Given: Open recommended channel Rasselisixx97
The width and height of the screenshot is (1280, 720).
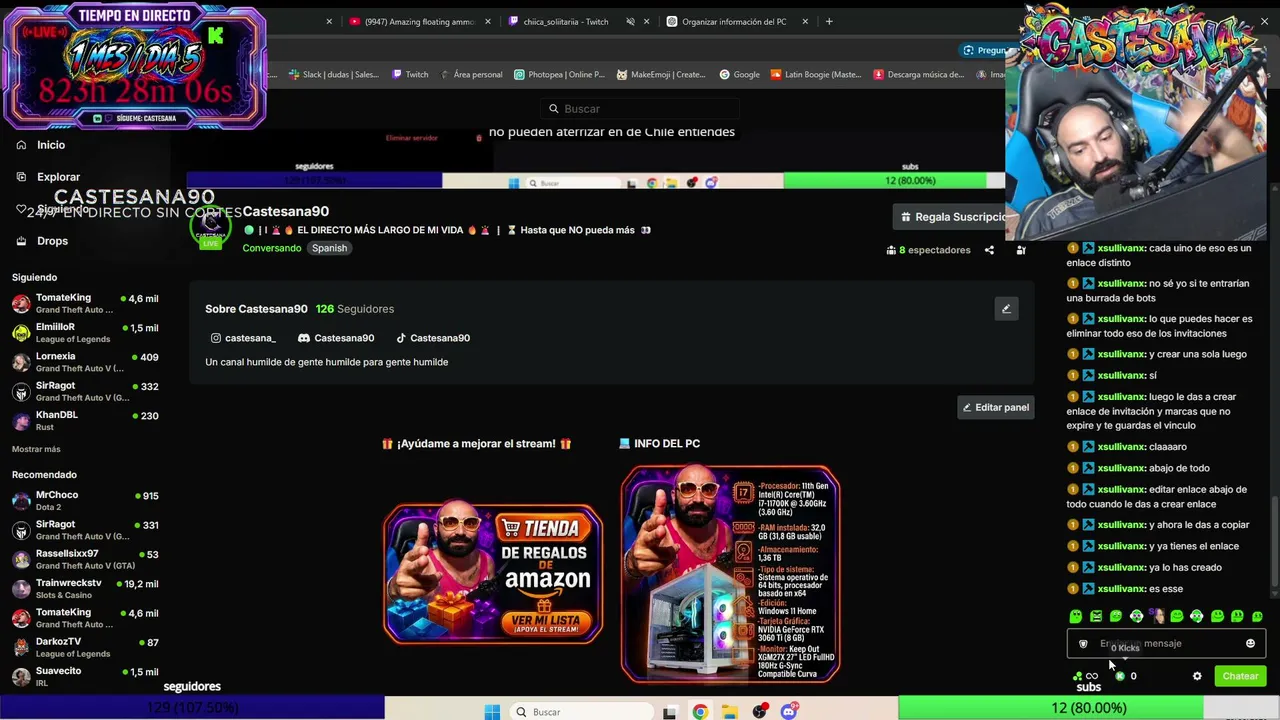Looking at the screenshot, I should pos(85,559).
